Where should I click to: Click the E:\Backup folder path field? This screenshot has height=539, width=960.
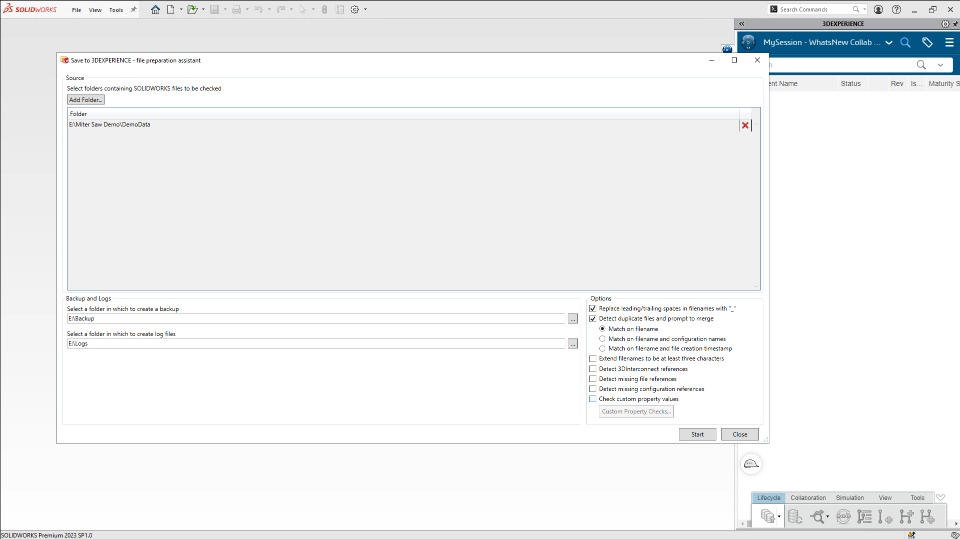coord(316,318)
